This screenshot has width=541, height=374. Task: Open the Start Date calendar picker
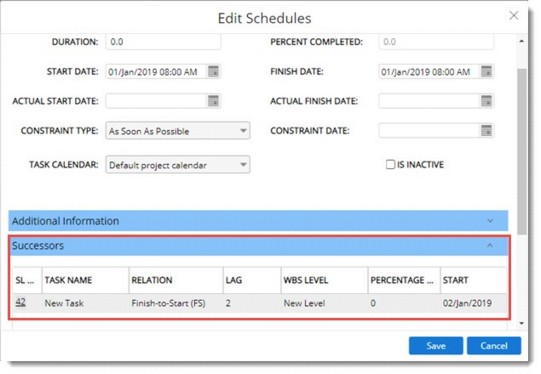click(x=213, y=71)
